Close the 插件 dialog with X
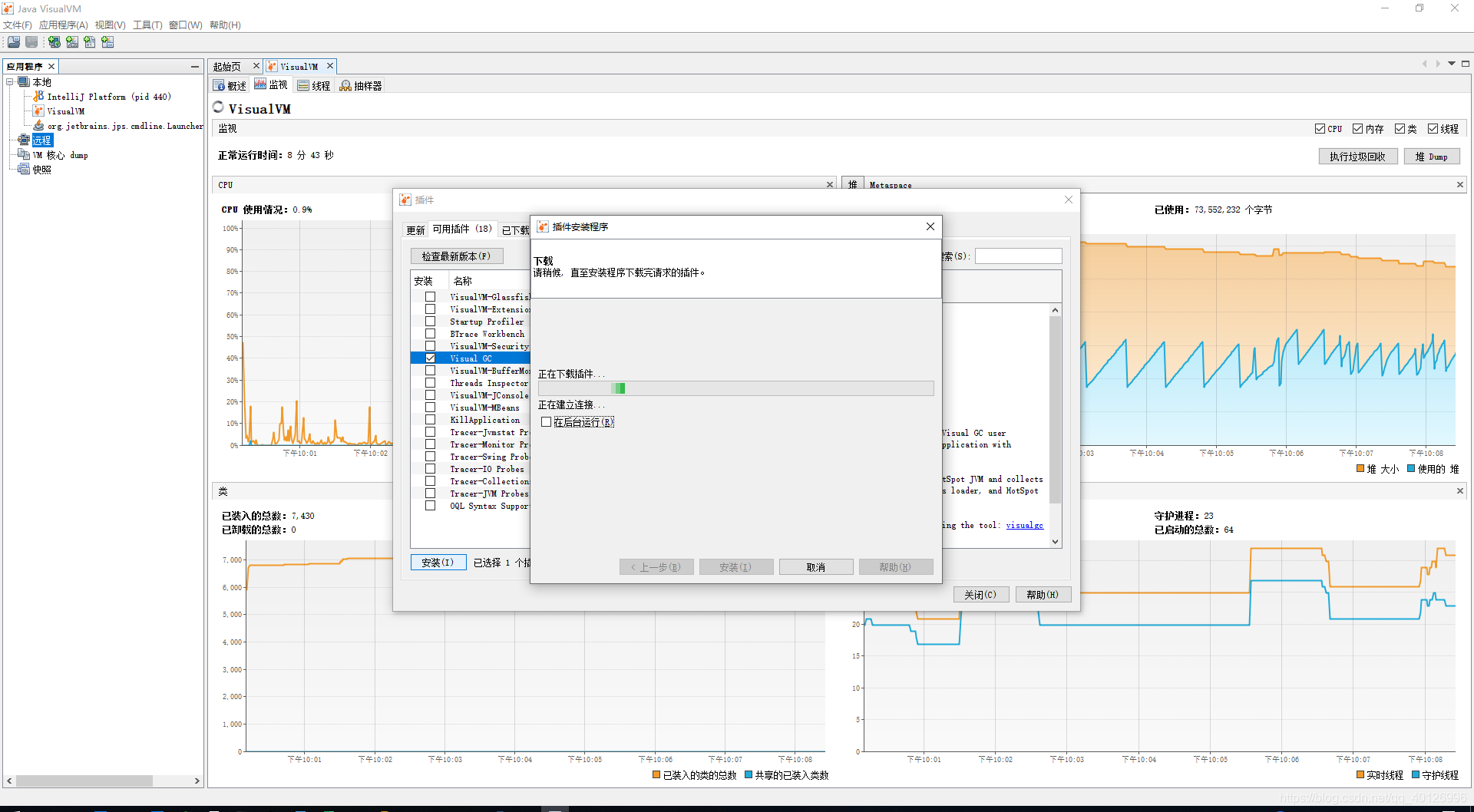This screenshot has height=812, width=1474. point(1069,200)
